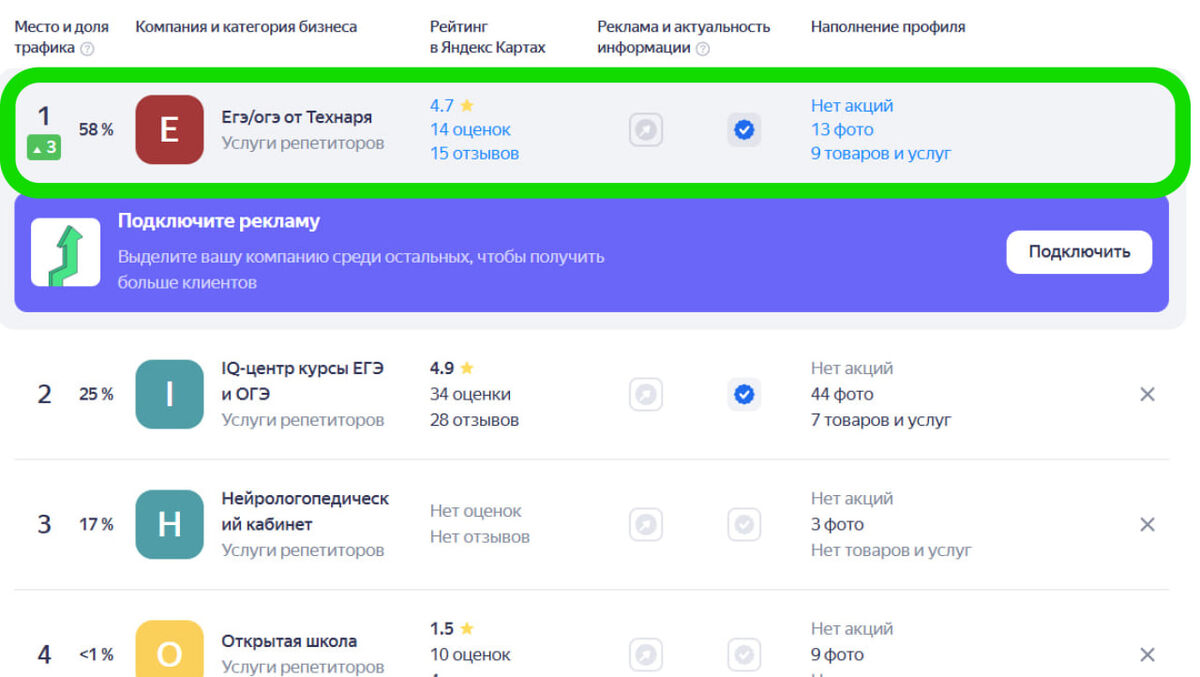The width and height of the screenshot is (1200, 677).
Task: Click the 3 фото text
Action: pos(837,524)
